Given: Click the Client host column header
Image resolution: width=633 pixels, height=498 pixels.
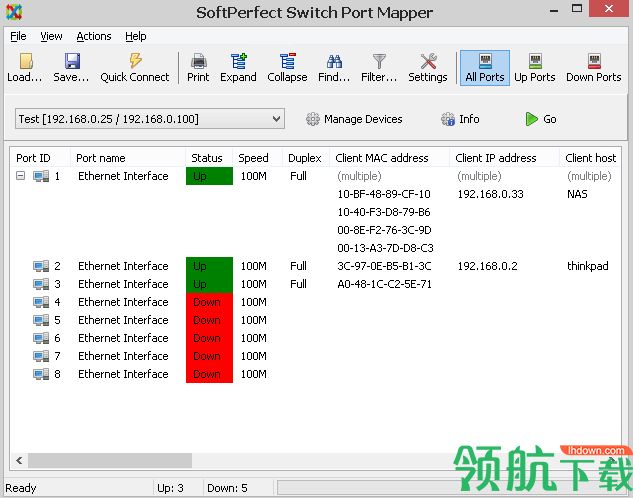Looking at the screenshot, I should click(x=591, y=158).
